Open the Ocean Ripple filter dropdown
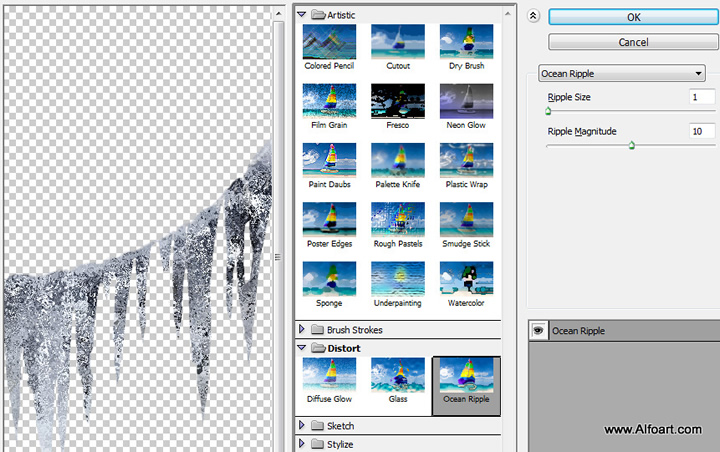The height and width of the screenshot is (452, 720). 621,73
